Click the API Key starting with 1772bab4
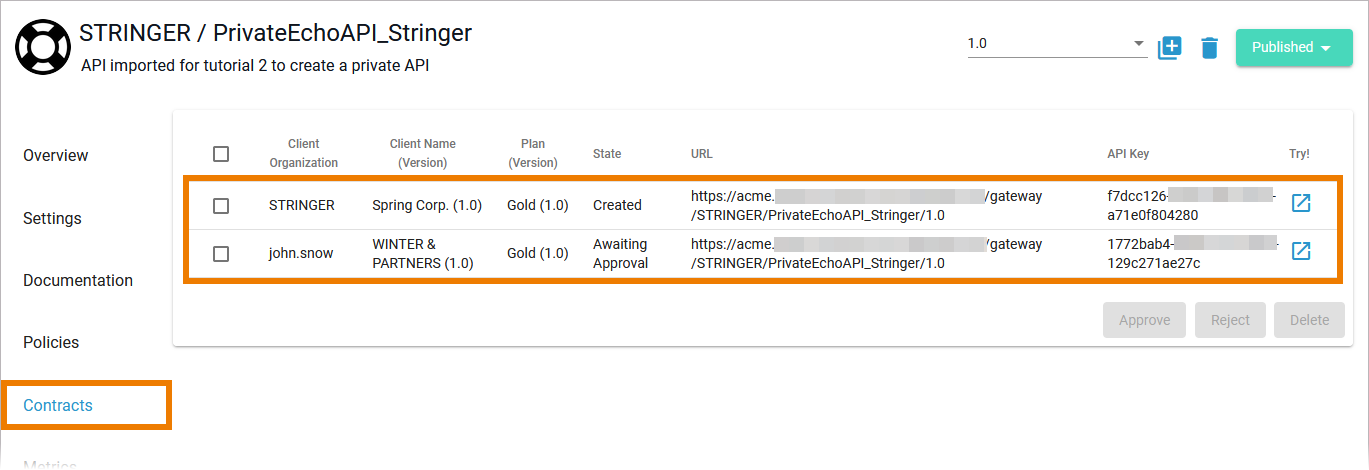The image size is (1369, 470). click(1189, 253)
